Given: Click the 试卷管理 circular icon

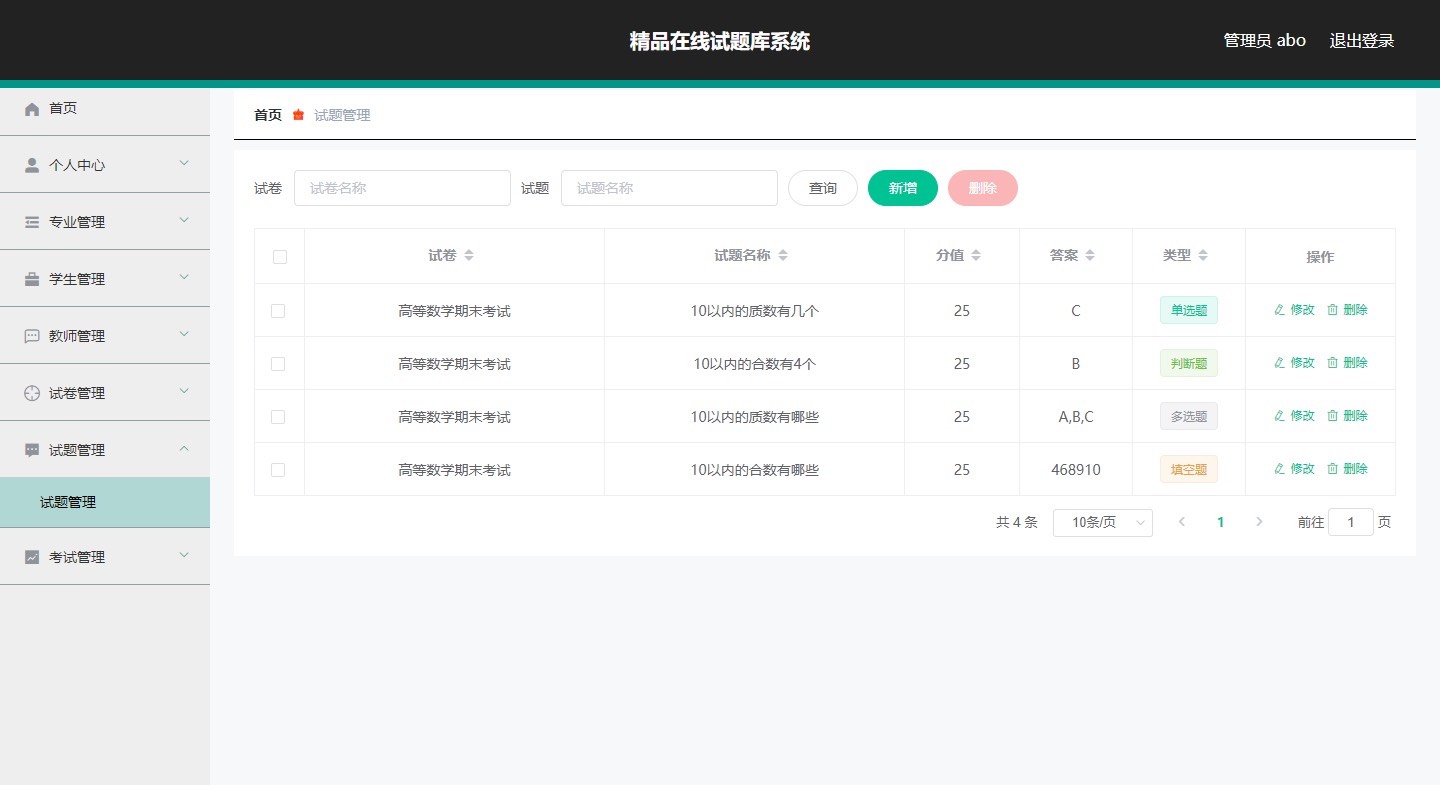Looking at the screenshot, I should coord(32,394).
